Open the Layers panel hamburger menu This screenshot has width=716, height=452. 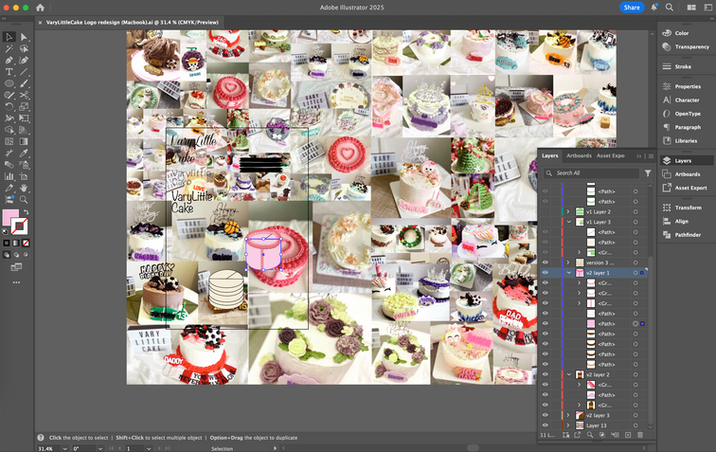point(651,156)
